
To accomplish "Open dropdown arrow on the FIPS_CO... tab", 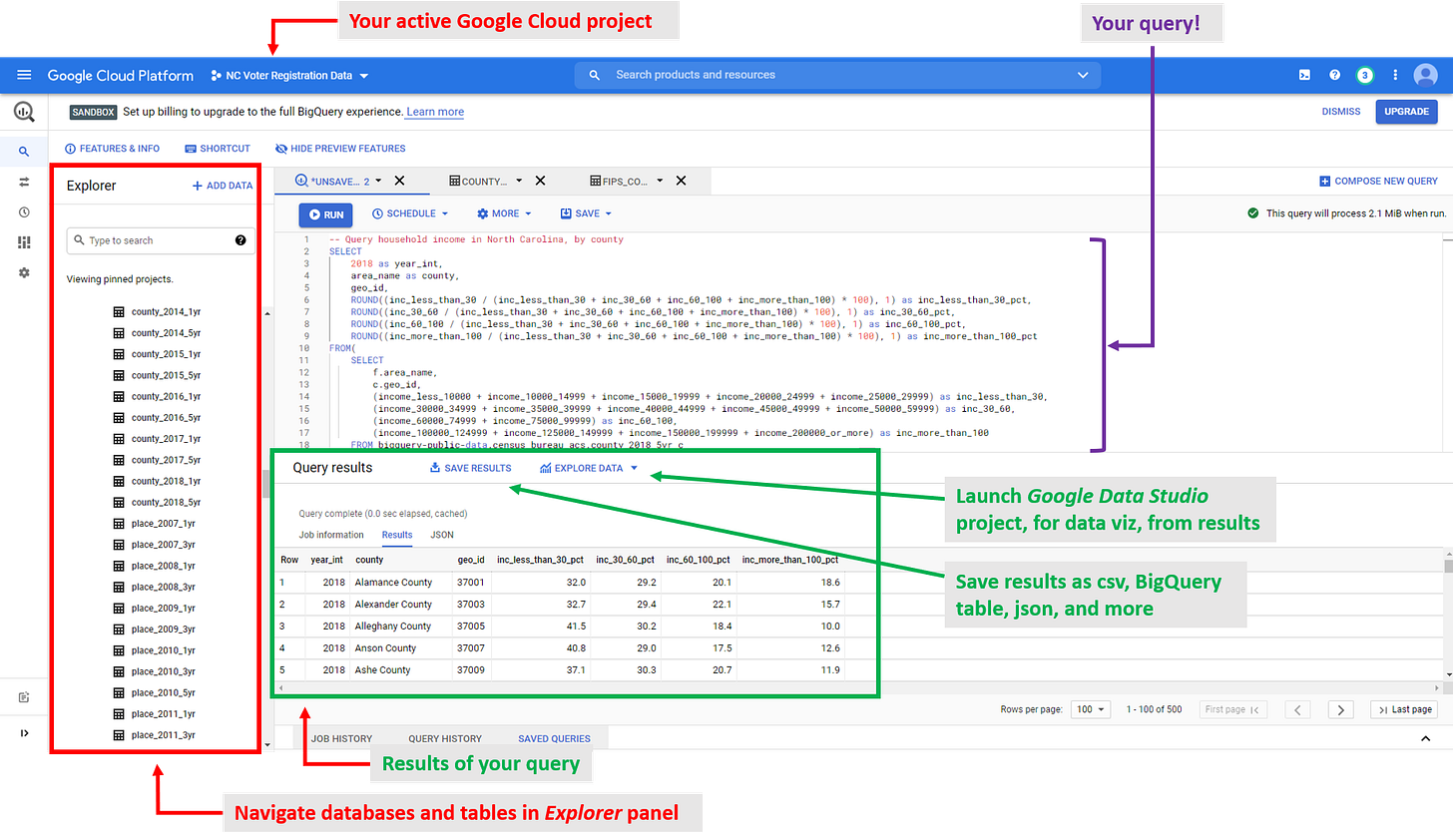I will click(x=660, y=182).
